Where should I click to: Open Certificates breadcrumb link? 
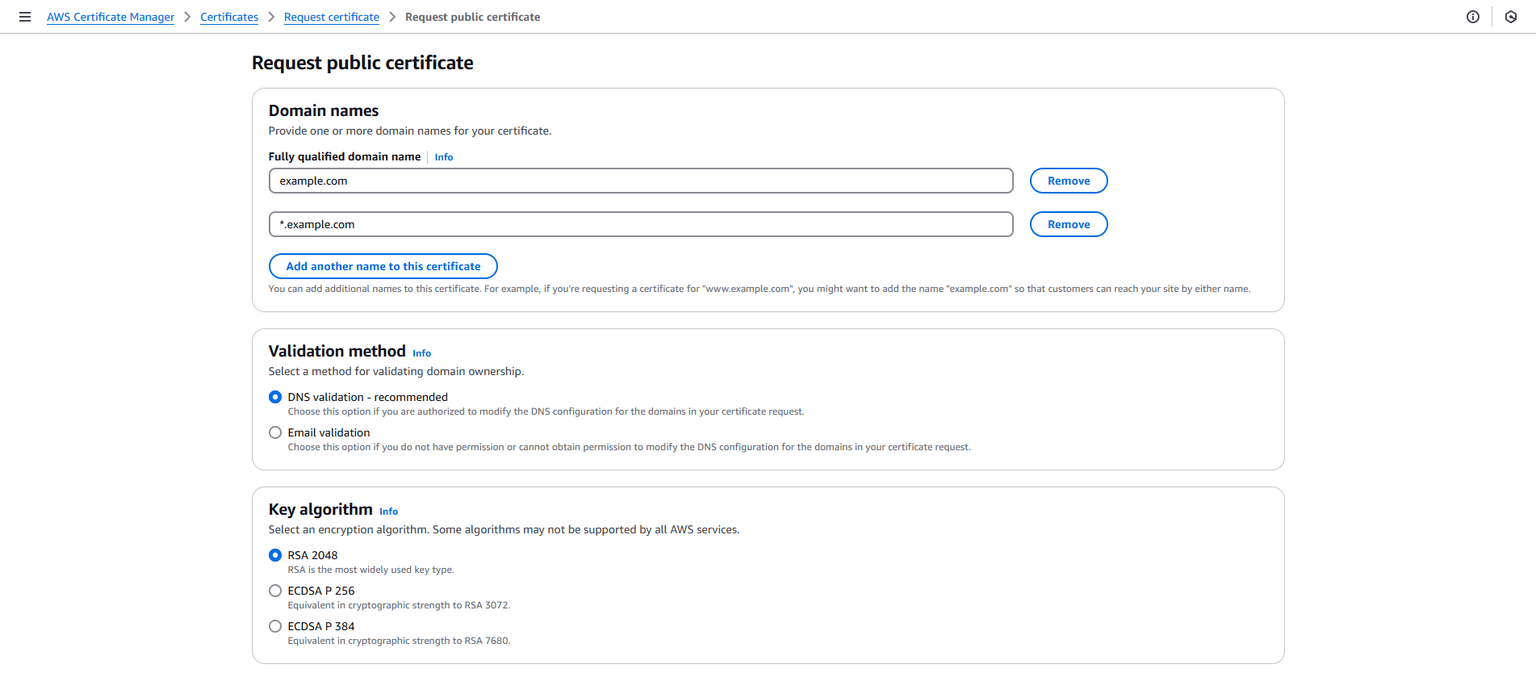coord(229,17)
